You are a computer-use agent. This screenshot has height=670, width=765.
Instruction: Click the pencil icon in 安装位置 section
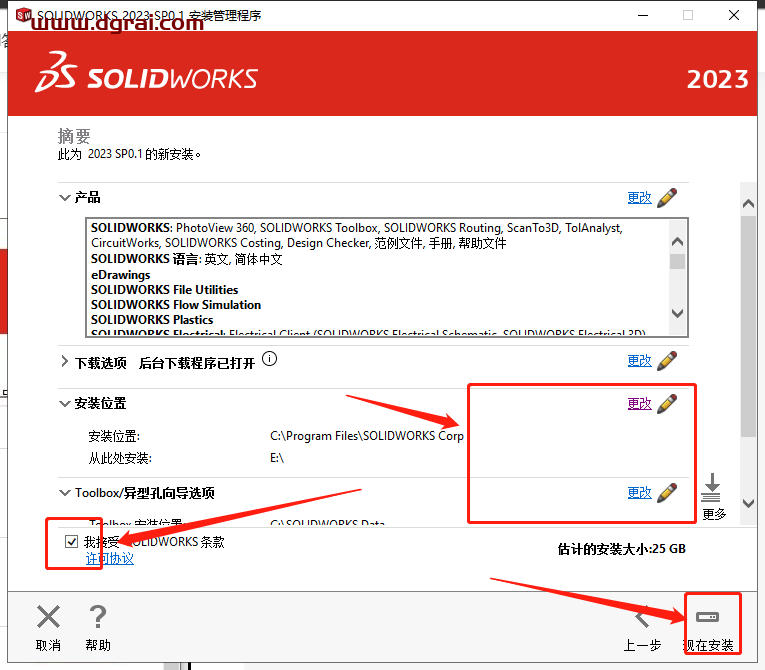(667, 404)
